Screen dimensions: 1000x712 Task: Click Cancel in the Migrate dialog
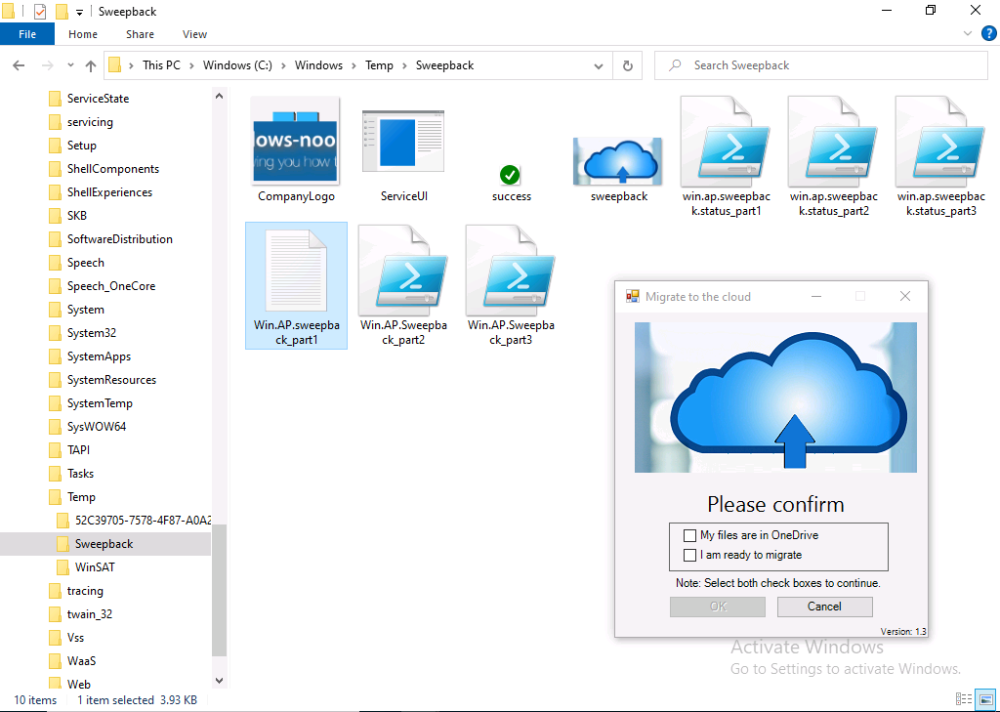tap(824, 606)
